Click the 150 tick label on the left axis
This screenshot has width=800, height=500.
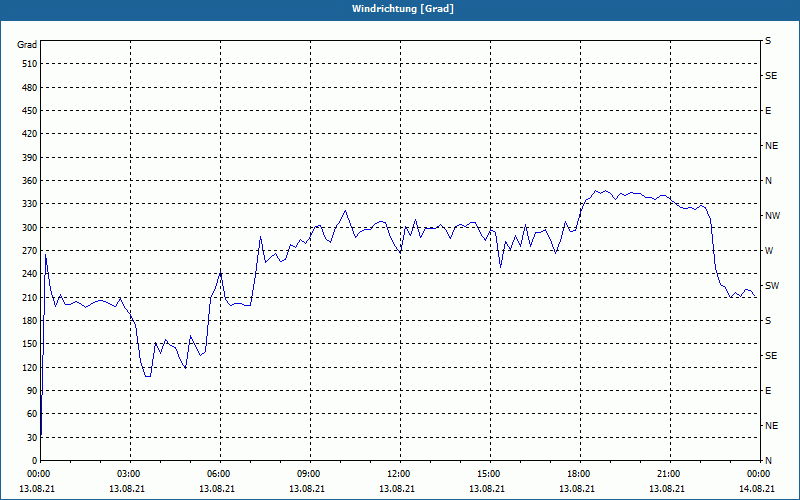coord(30,344)
